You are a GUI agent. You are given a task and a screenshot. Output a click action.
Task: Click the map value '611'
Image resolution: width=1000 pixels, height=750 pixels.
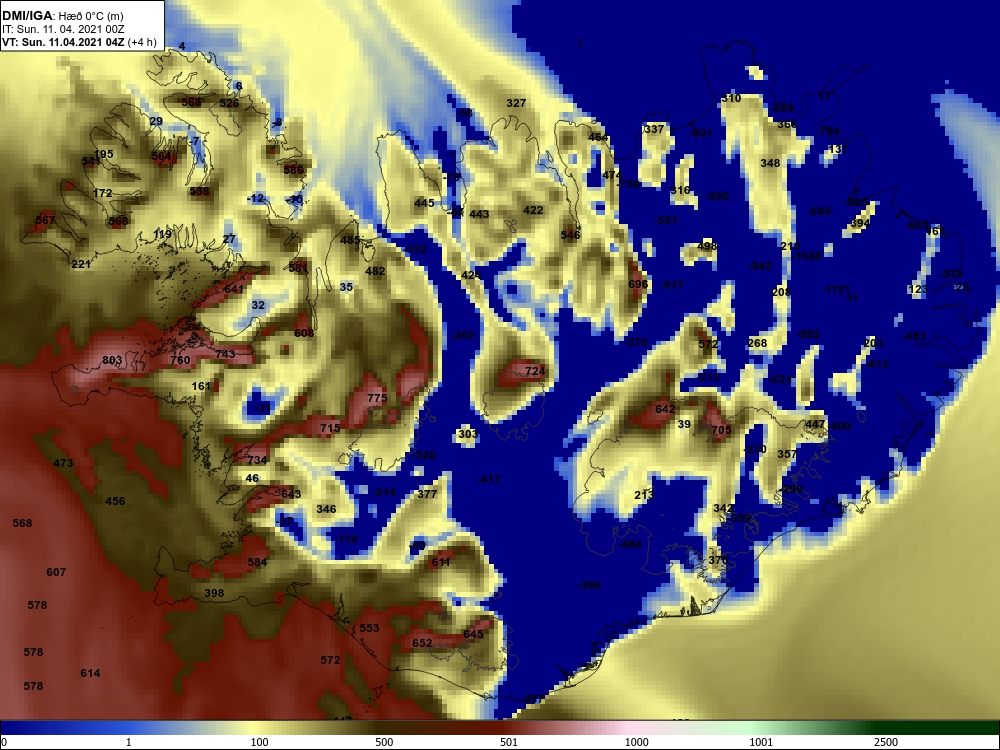[441, 562]
